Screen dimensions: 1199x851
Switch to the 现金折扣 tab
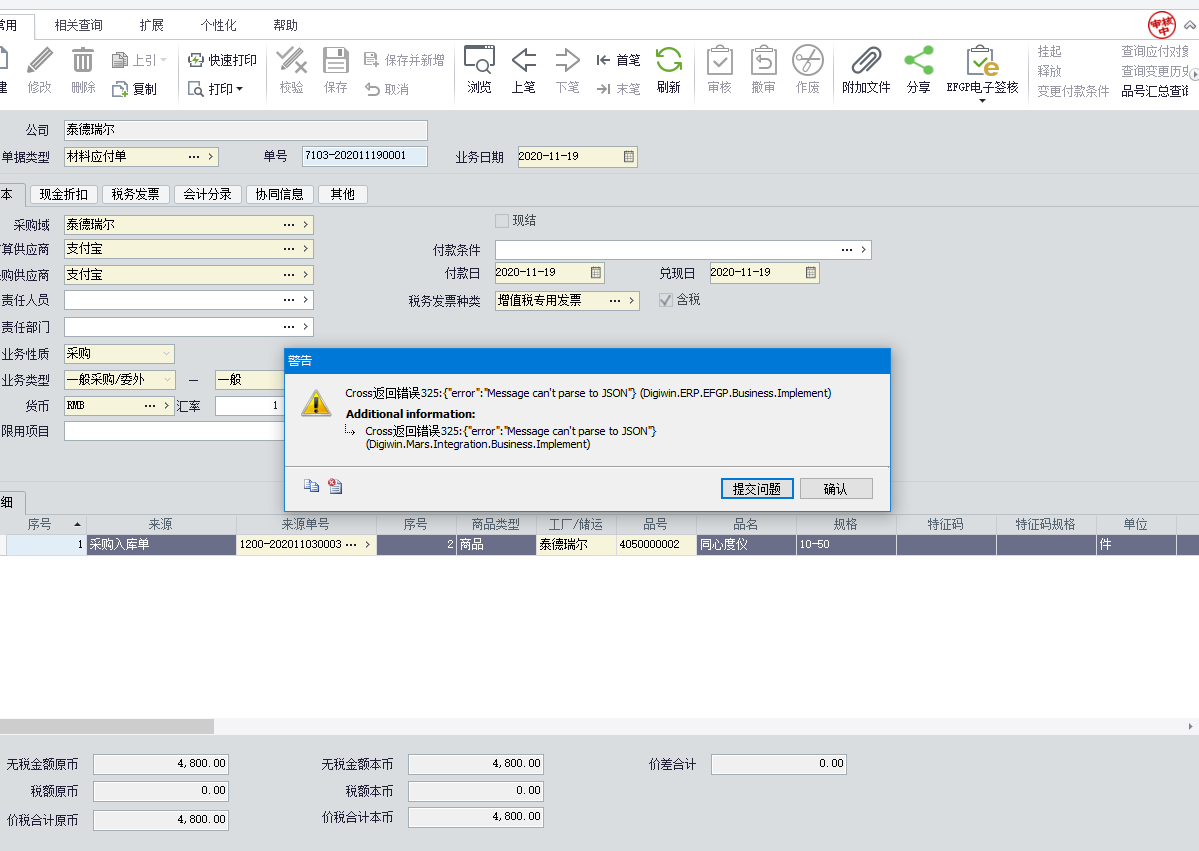coord(63,194)
